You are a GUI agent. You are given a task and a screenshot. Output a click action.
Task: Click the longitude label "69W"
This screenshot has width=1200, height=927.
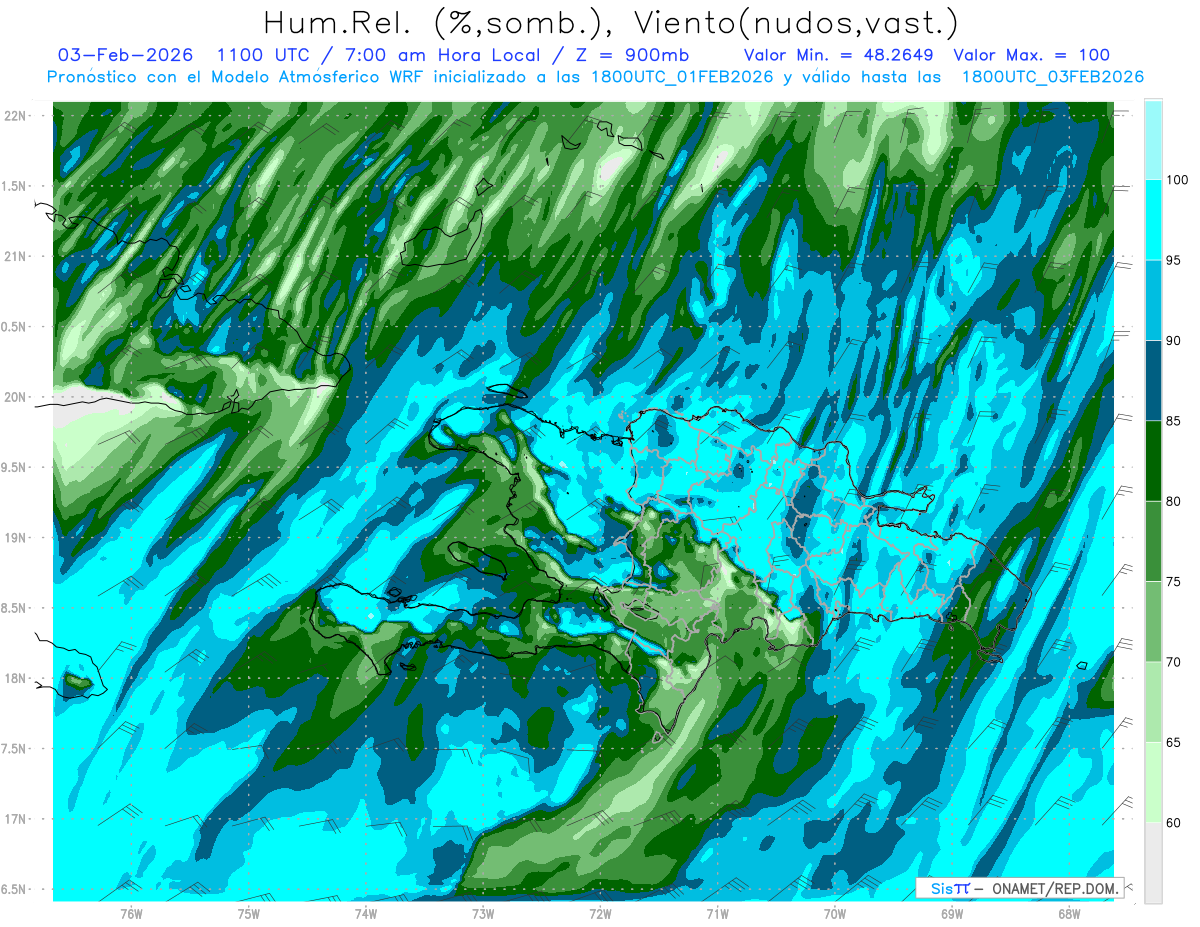pyautogui.click(x=952, y=913)
